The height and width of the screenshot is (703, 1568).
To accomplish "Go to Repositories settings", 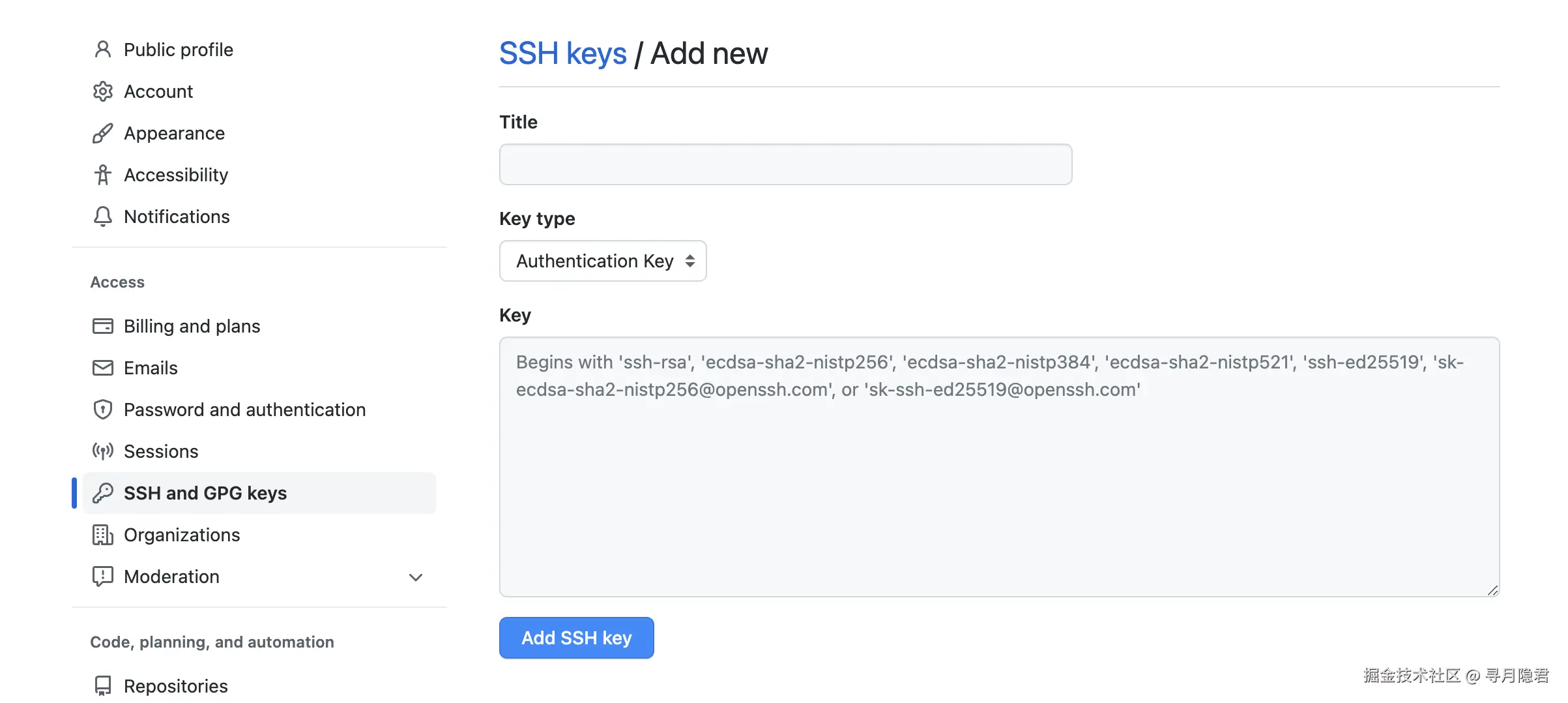I will pos(175,686).
